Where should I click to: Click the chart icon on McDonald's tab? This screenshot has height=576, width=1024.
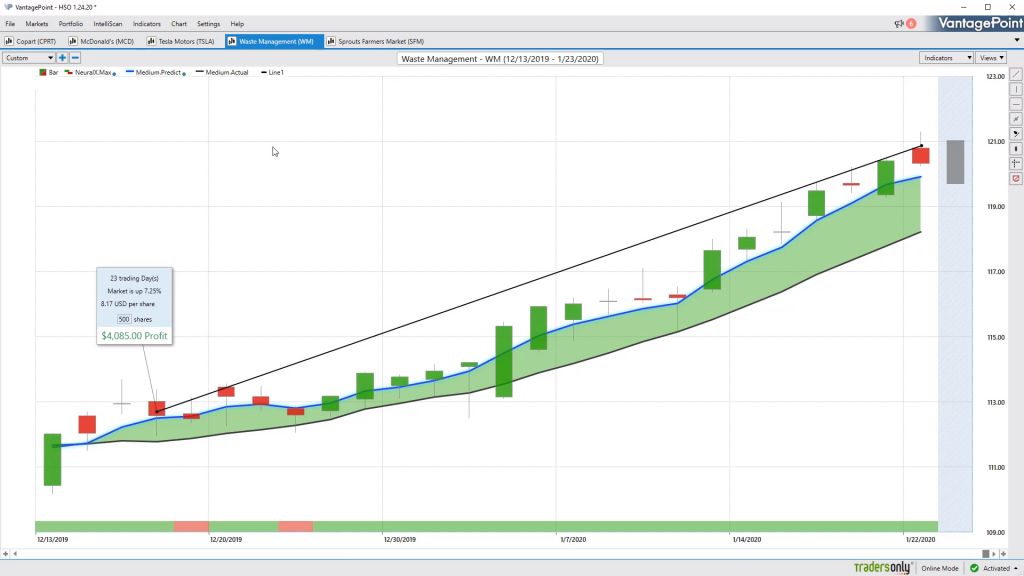(x=73, y=41)
